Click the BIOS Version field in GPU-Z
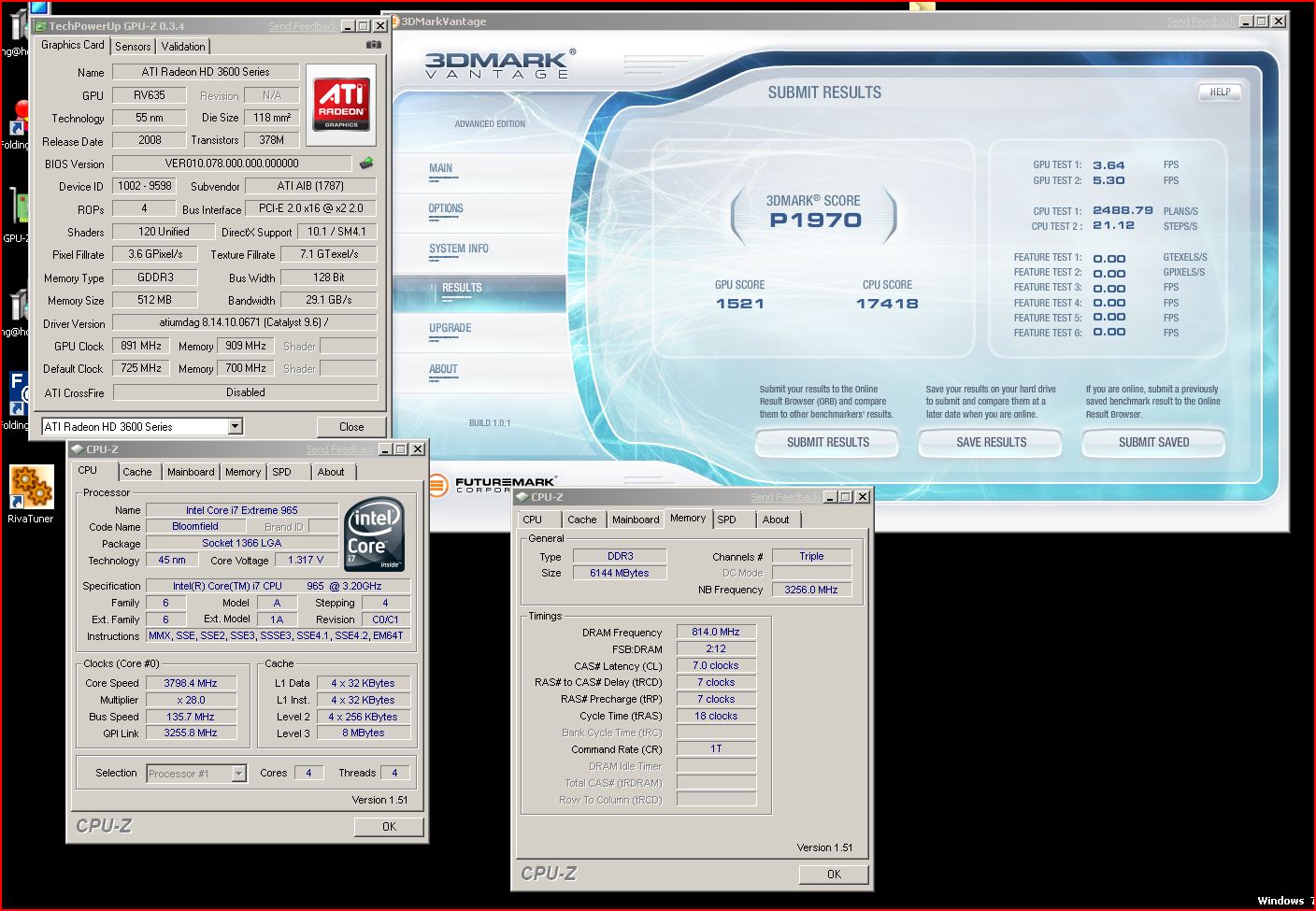 point(232,164)
